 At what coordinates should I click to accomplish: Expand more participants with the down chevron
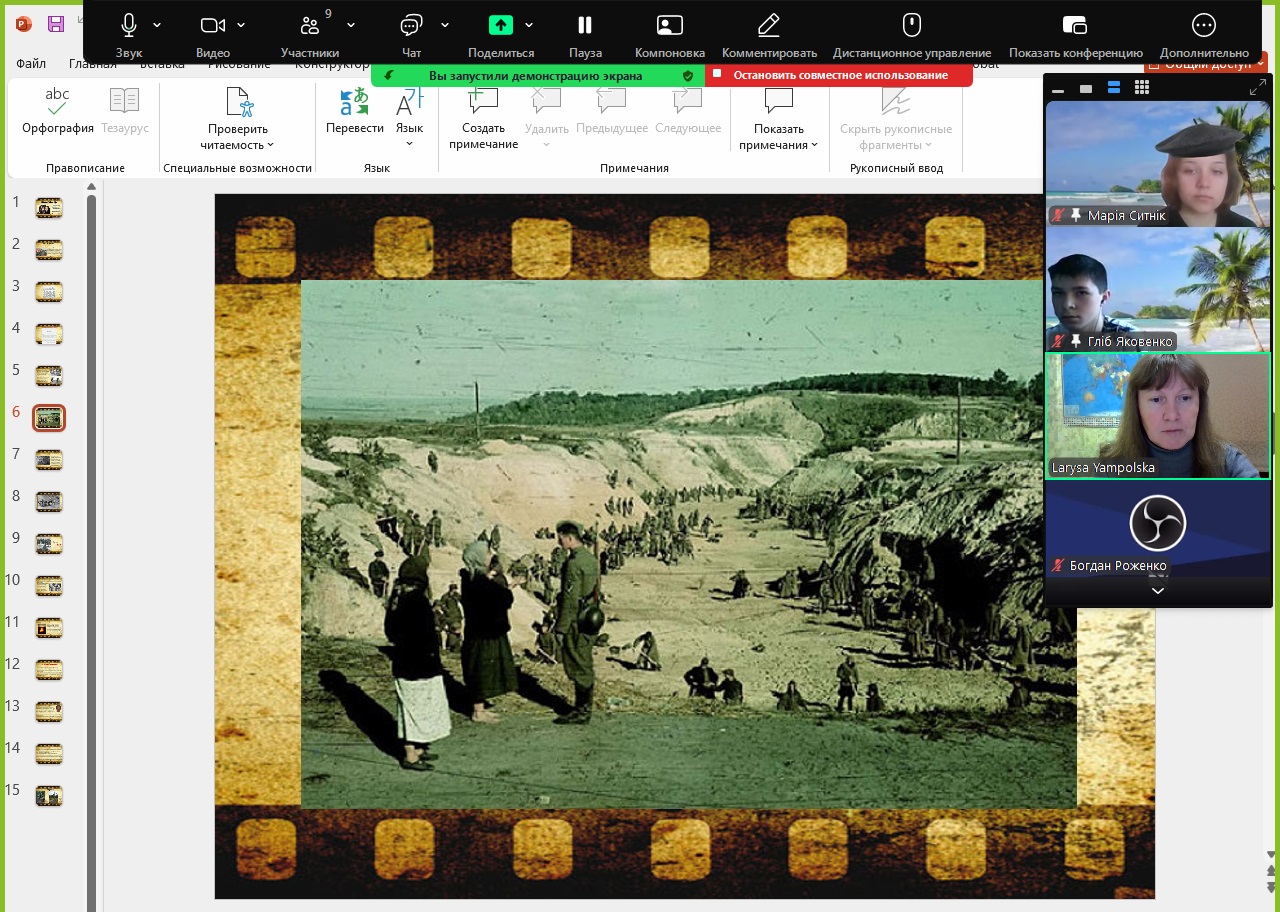tap(1157, 591)
